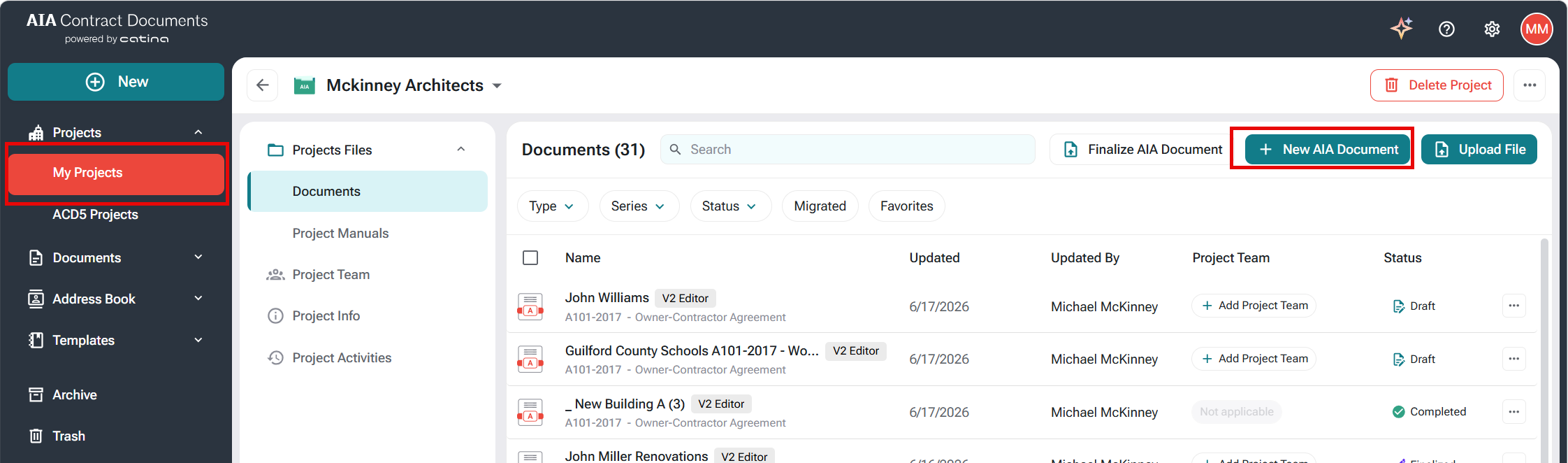Click into the documents Search field
1568x463 pixels.
tap(848, 150)
